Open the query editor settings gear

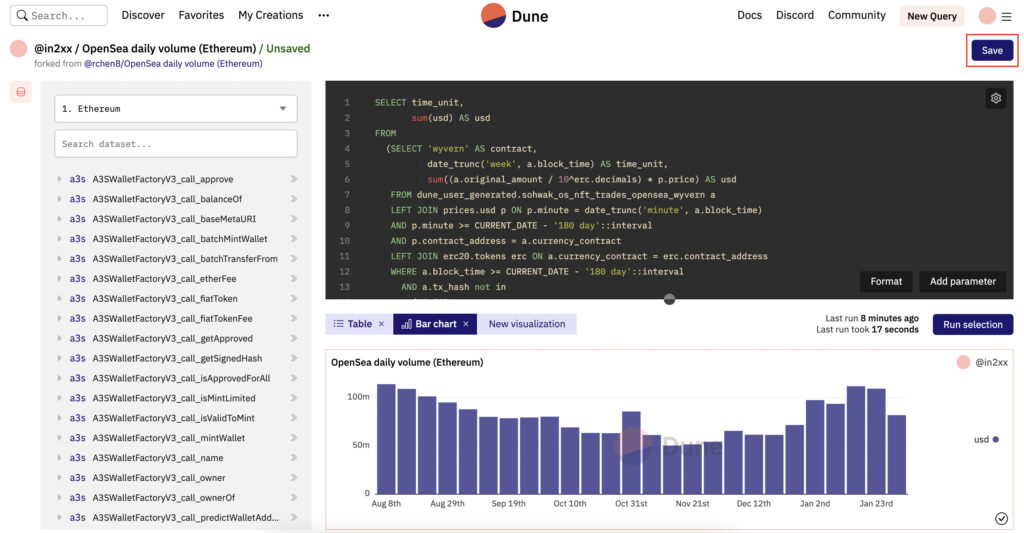(x=995, y=98)
